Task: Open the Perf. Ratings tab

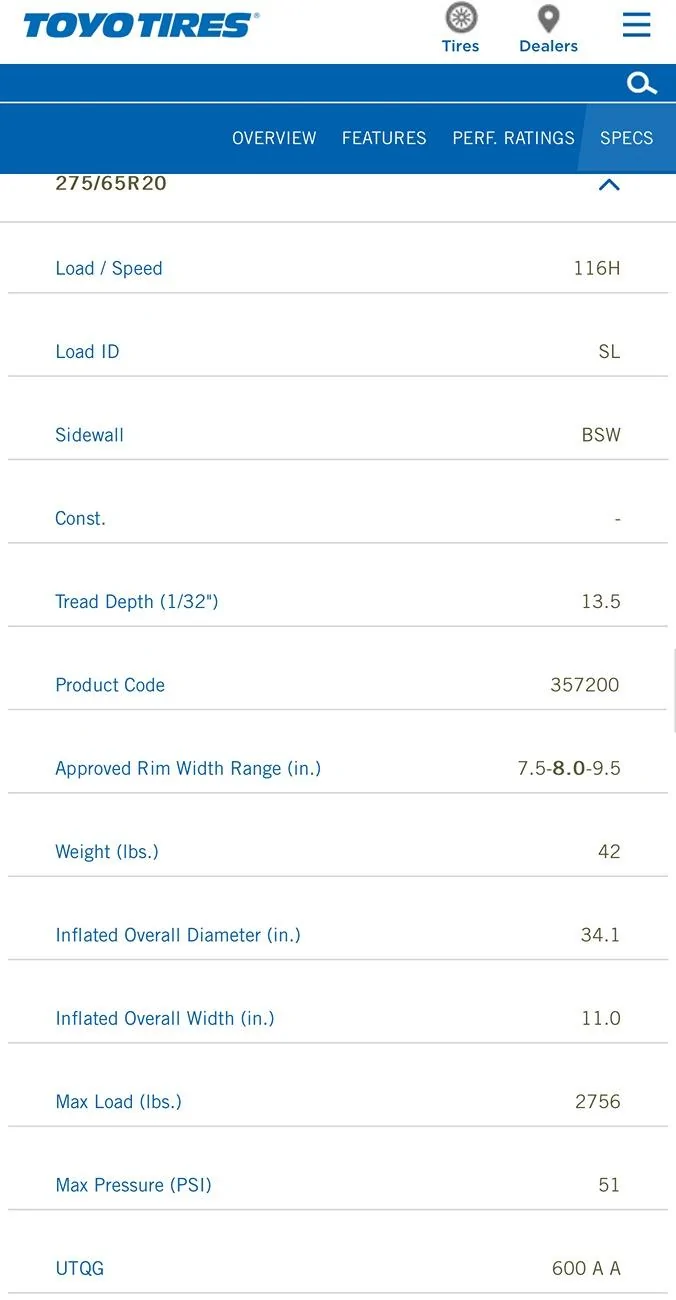Action: coord(513,138)
